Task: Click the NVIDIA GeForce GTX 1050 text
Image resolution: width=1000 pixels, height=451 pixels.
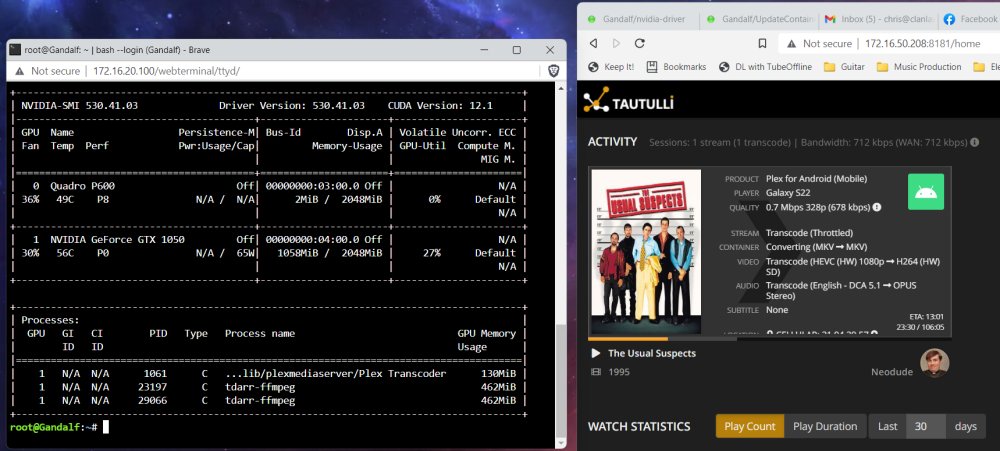Action: click(x=117, y=240)
